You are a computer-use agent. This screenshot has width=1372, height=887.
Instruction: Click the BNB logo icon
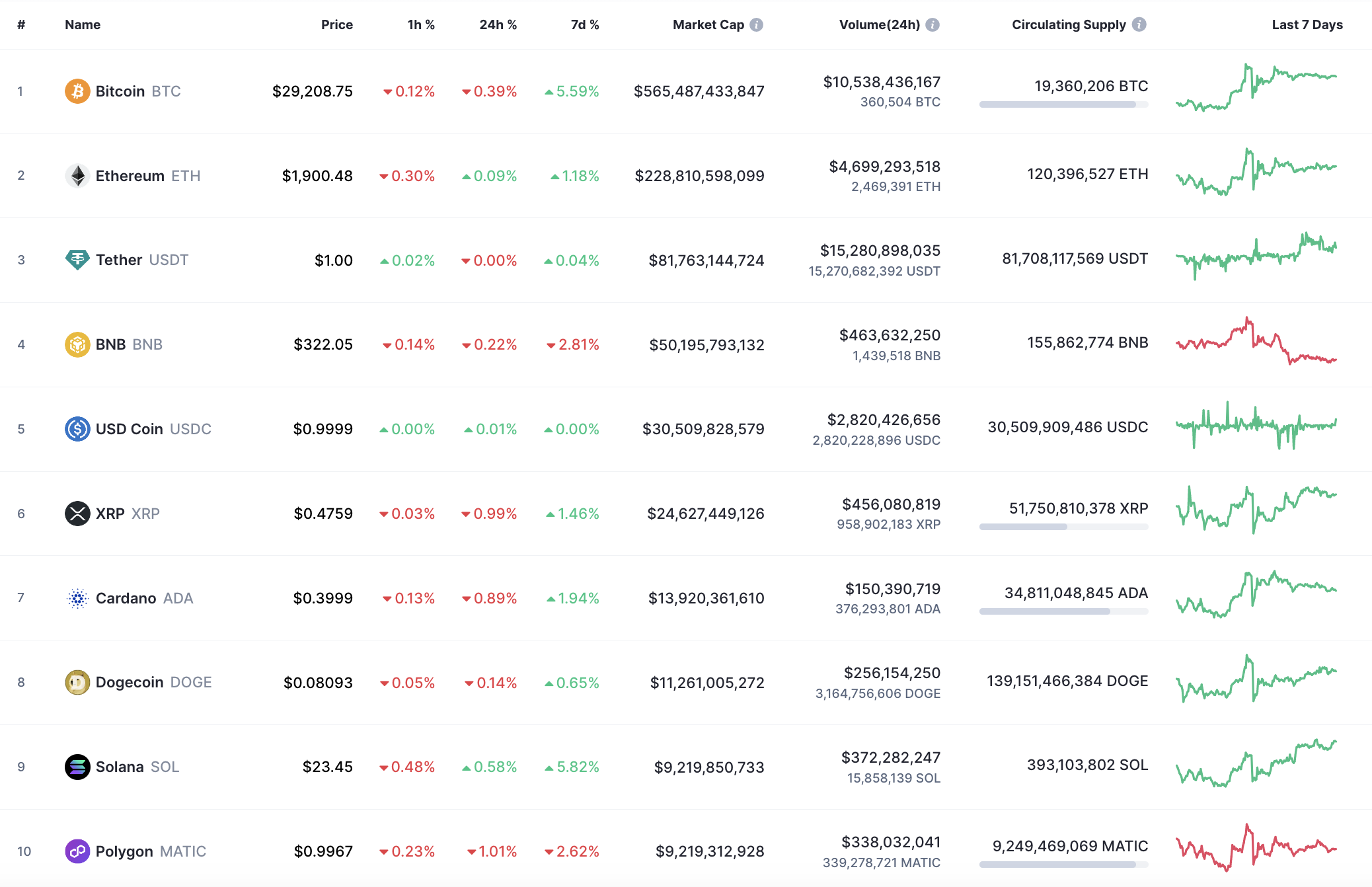[x=77, y=344]
